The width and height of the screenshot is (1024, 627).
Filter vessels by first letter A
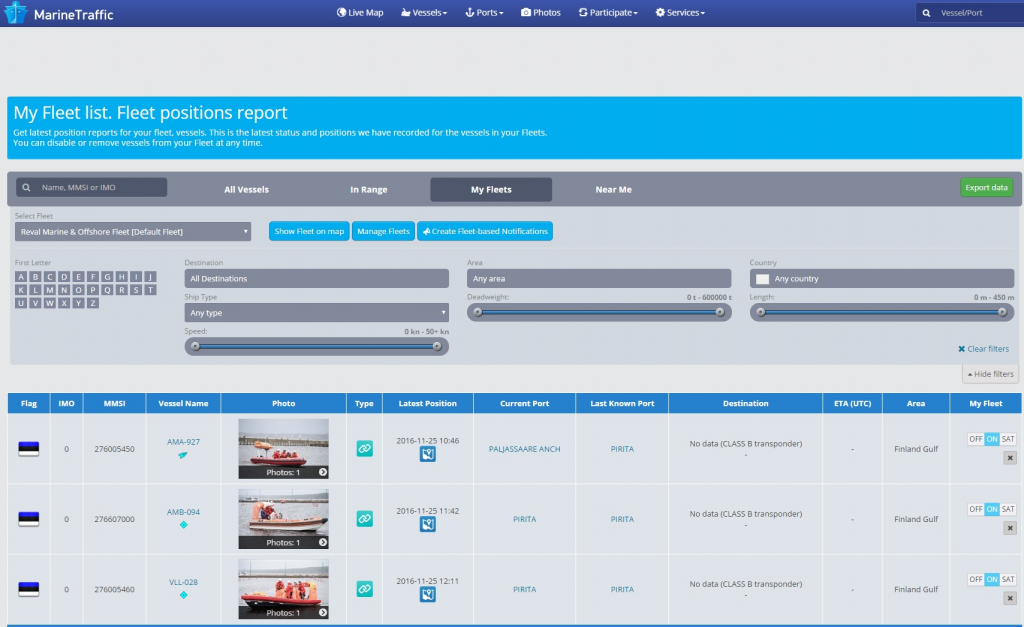(x=21, y=277)
